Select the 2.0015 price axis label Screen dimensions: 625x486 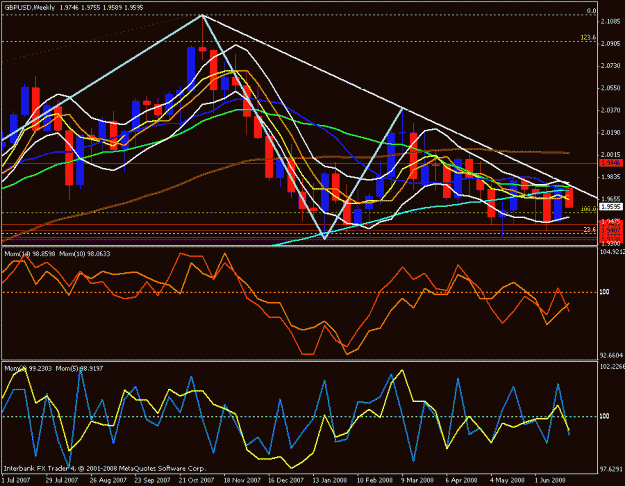point(610,154)
